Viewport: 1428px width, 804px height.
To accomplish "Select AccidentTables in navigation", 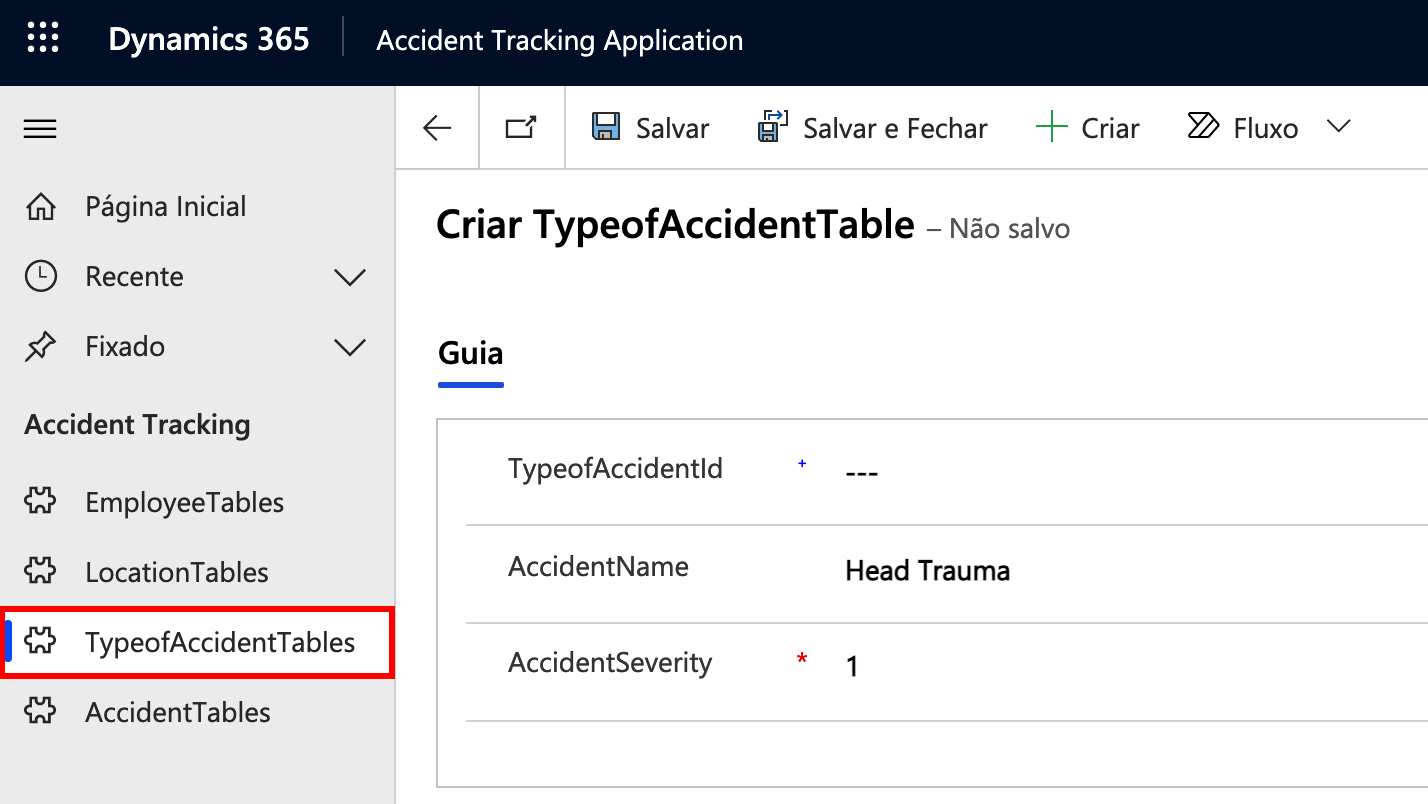I will (178, 712).
